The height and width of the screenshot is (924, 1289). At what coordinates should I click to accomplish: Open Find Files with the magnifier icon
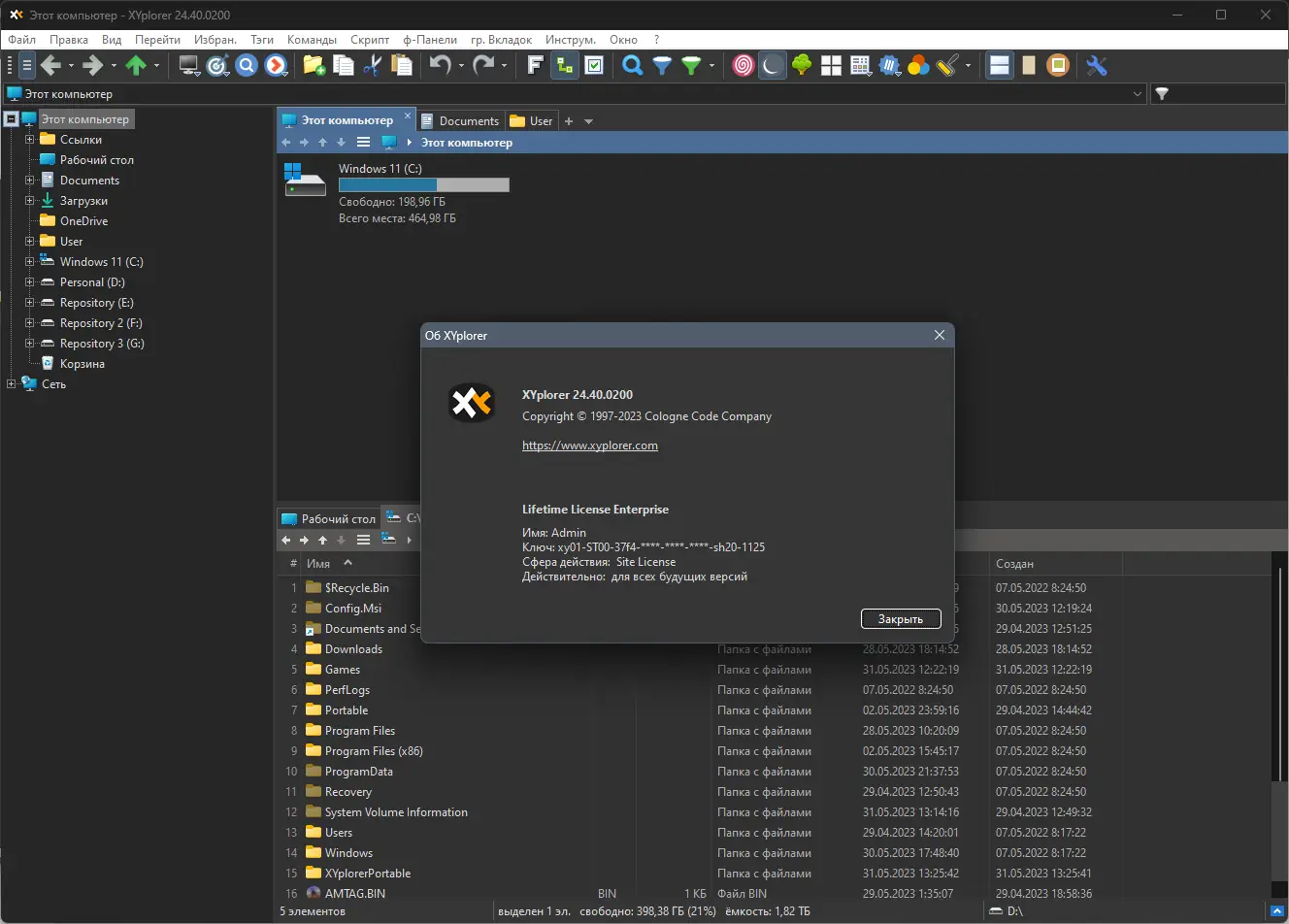pos(631,65)
